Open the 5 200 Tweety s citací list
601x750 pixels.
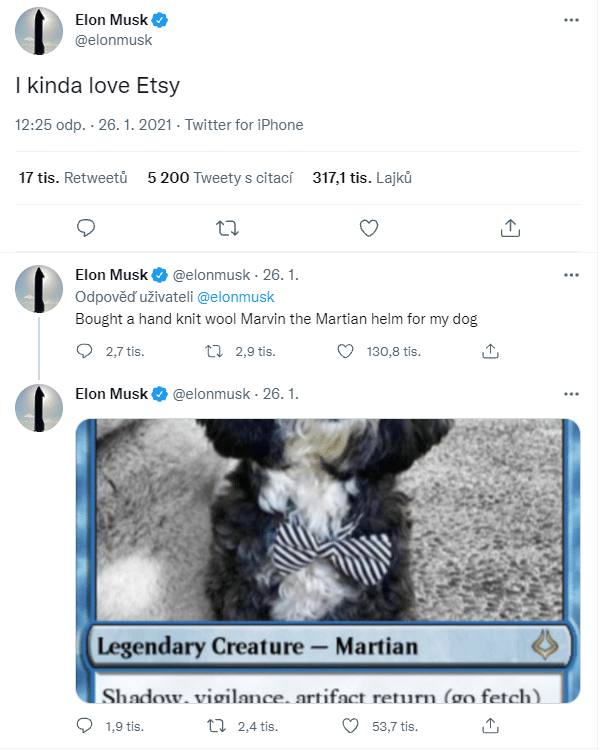pyautogui.click(x=219, y=178)
